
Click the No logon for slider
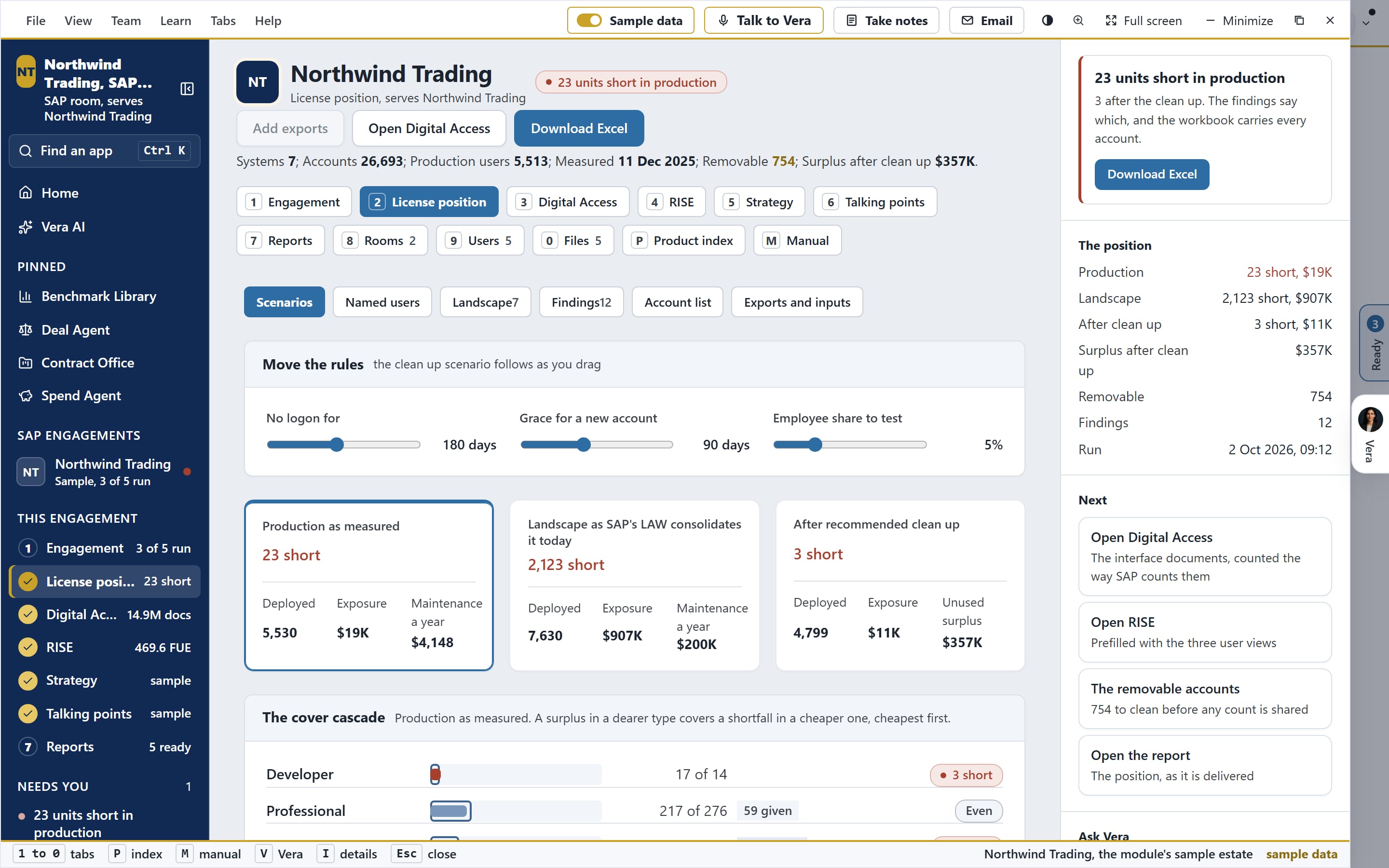tap(343, 445)
